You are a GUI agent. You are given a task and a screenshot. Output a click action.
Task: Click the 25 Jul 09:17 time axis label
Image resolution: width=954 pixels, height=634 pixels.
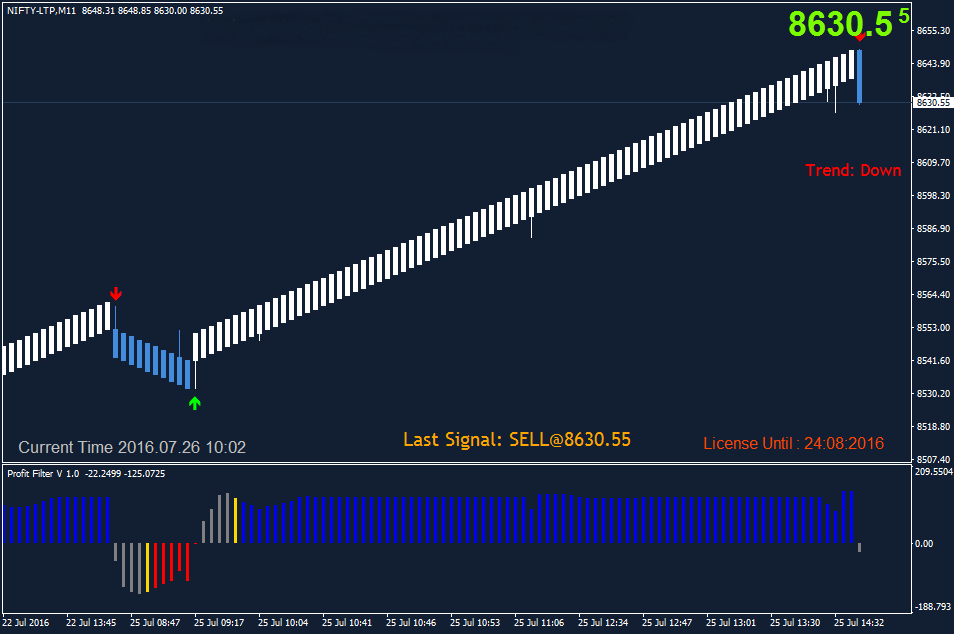pos(219,622)
